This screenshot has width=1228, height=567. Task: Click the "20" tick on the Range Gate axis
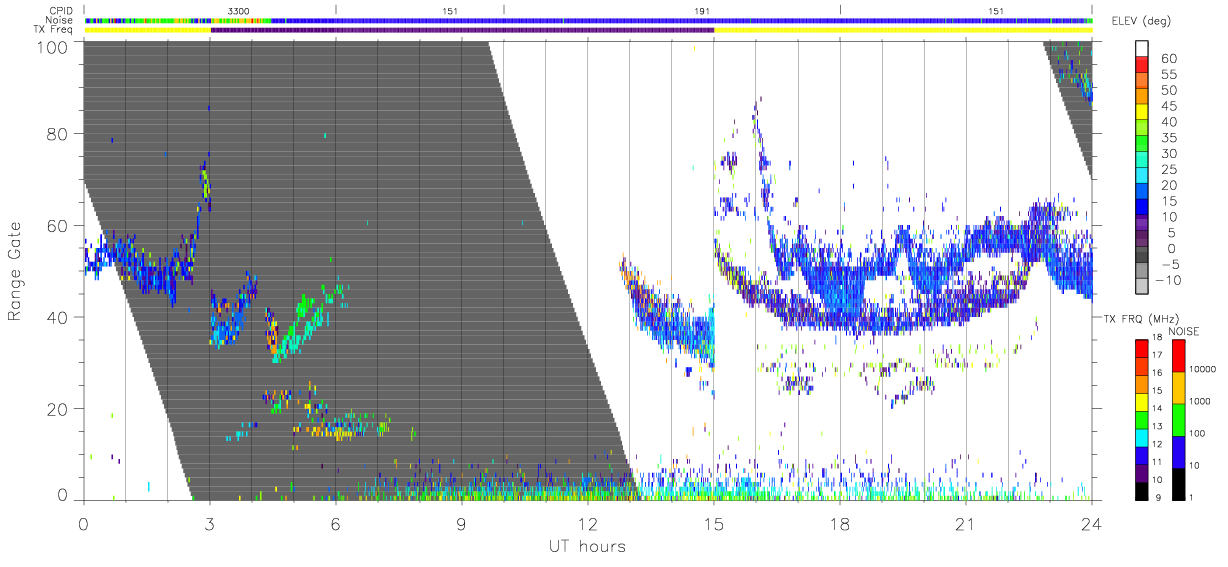point(58,409)
